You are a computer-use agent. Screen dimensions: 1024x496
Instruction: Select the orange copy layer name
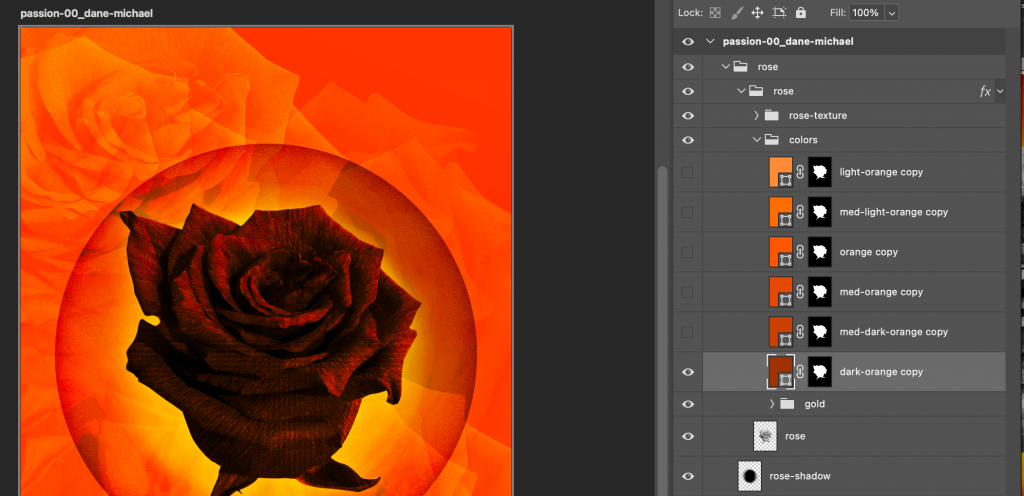869,252
